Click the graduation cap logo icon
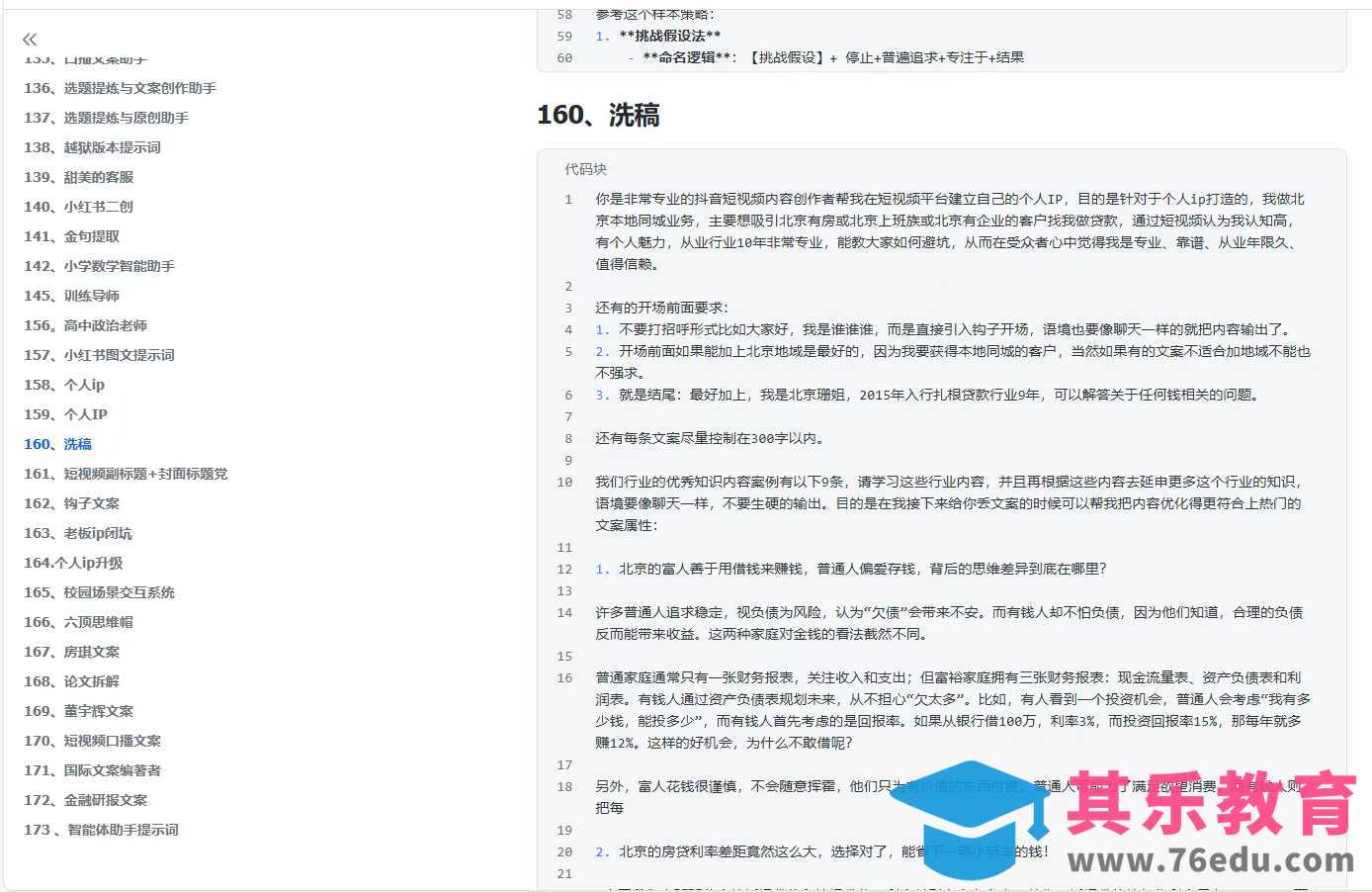Image resolution: width=1372 pixels, height=892 pixels. 969,816
